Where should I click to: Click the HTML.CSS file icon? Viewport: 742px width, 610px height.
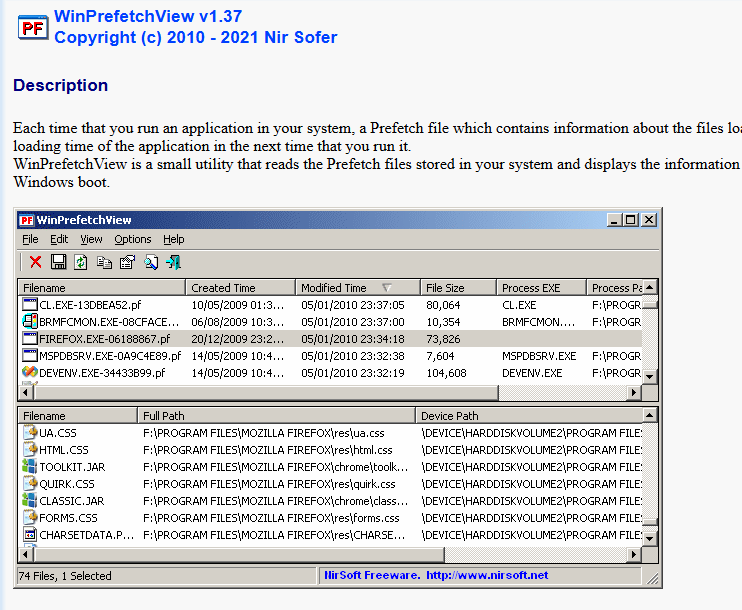(x=30, y=449)
